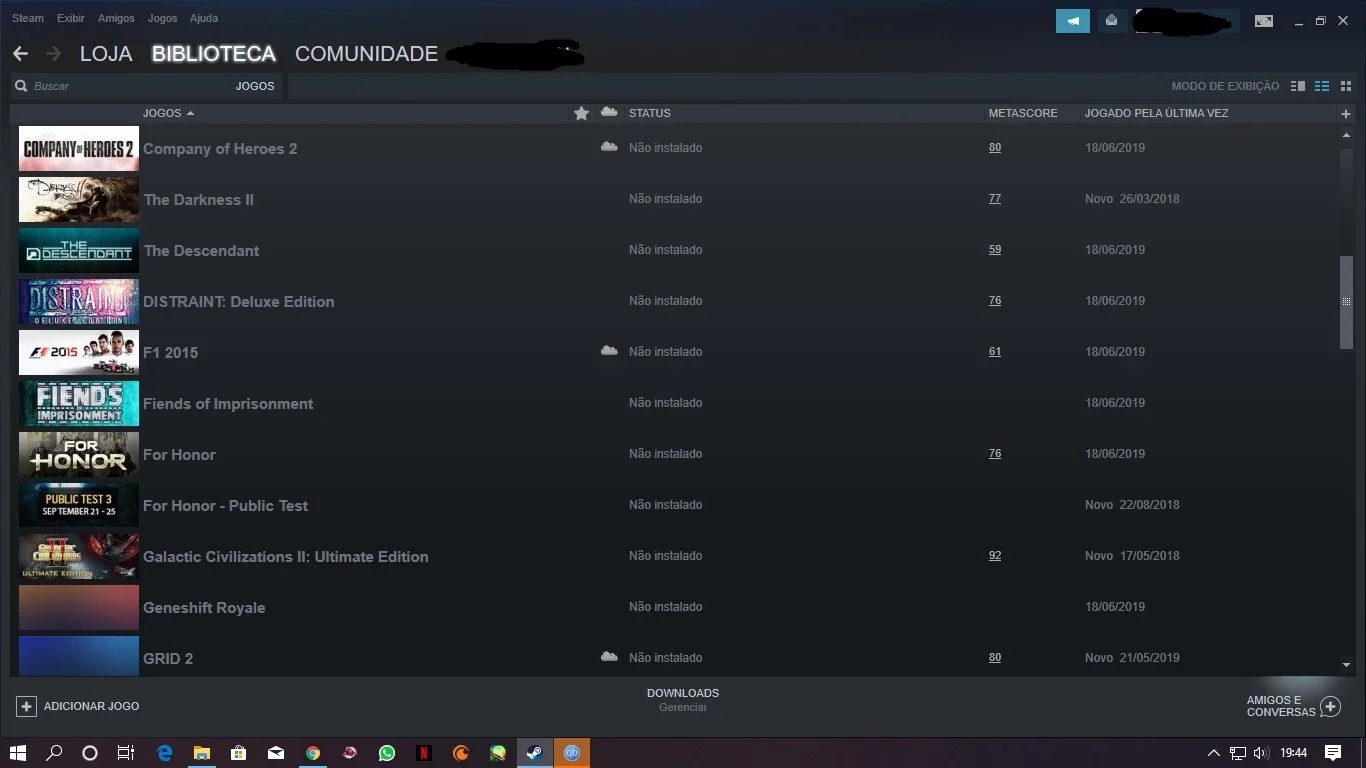1366x768 pixels.
Task: Select Geneshift Royale game title
Action: pyautogui.click(x=204, y=608)
